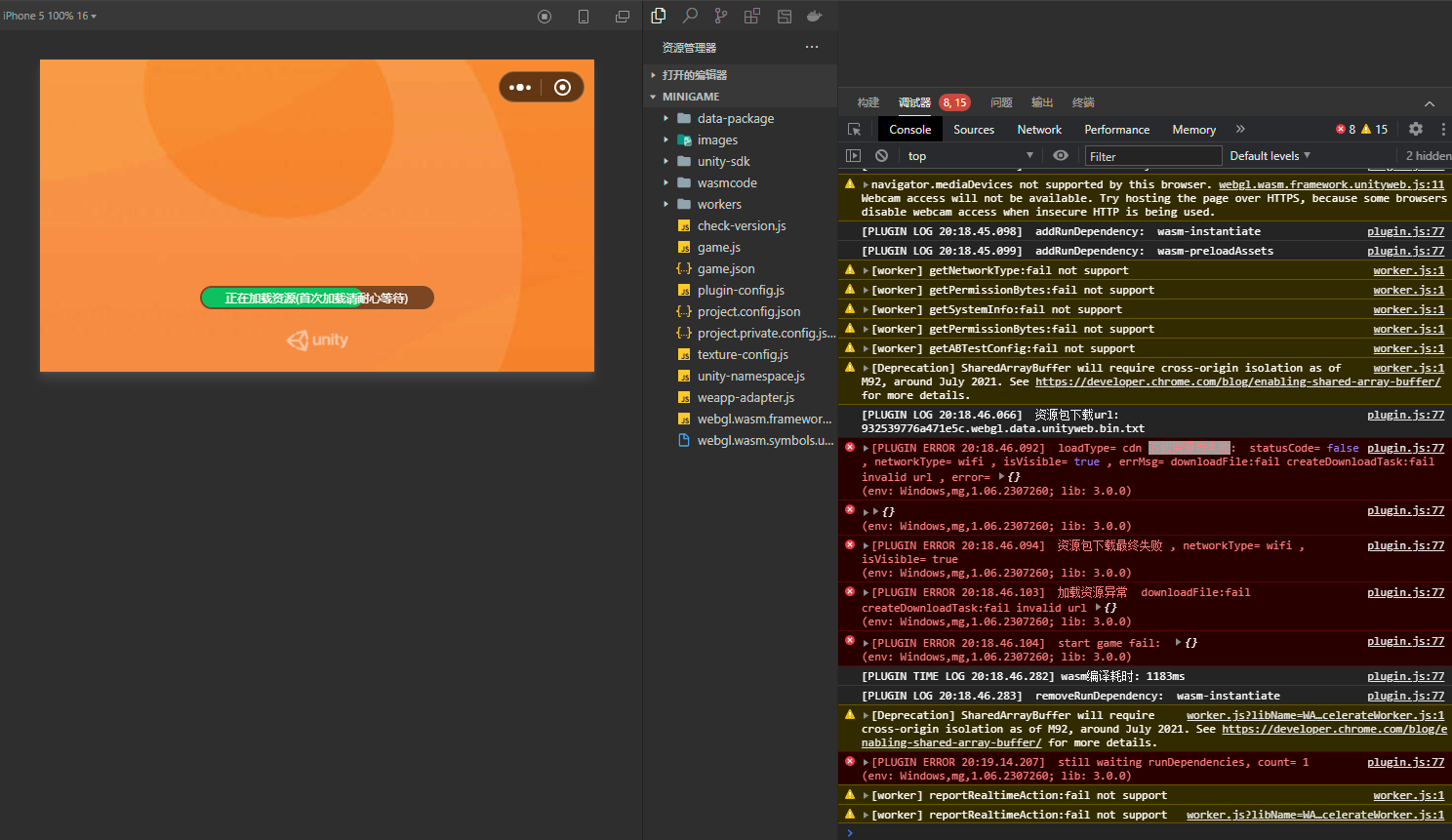Open plugin-config.js file
Image resolution: width=1452 pixels, height=840 pixels.
tap(740, 290)
